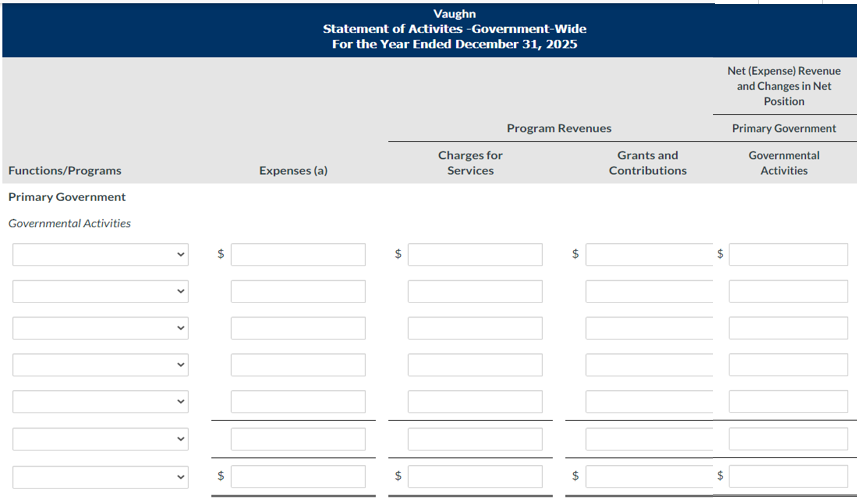Click the 'Statement of Activites -Government-Wide' title
The image size is (857, 498).
455,29
